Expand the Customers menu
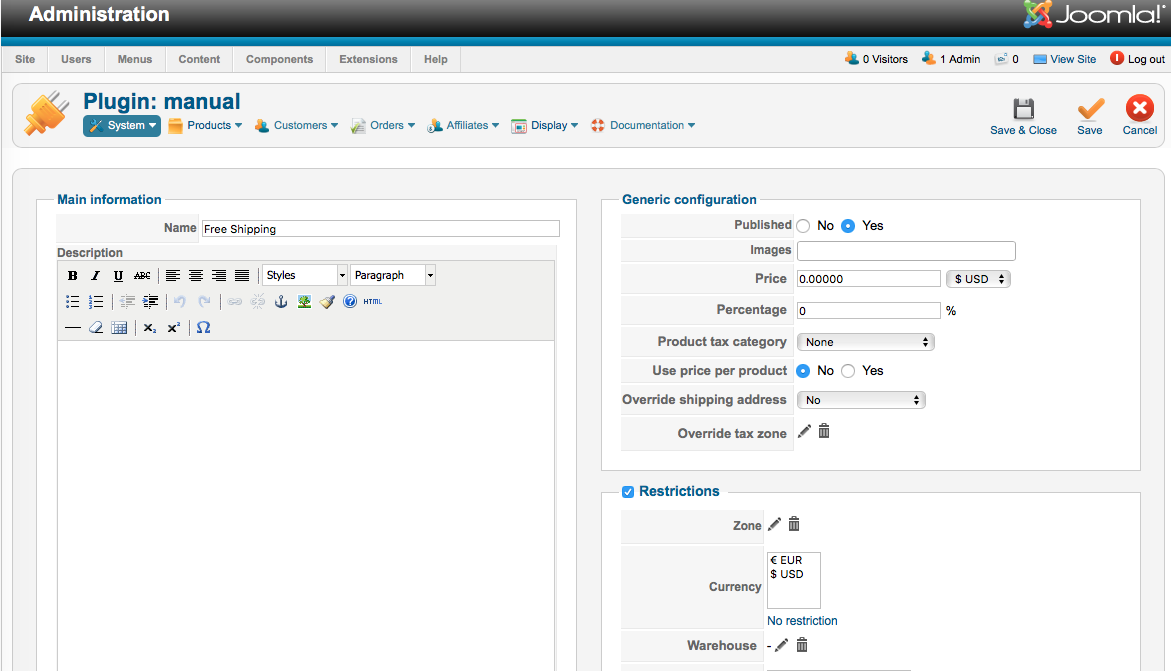The image size is (1171, 671). (296, 126)
